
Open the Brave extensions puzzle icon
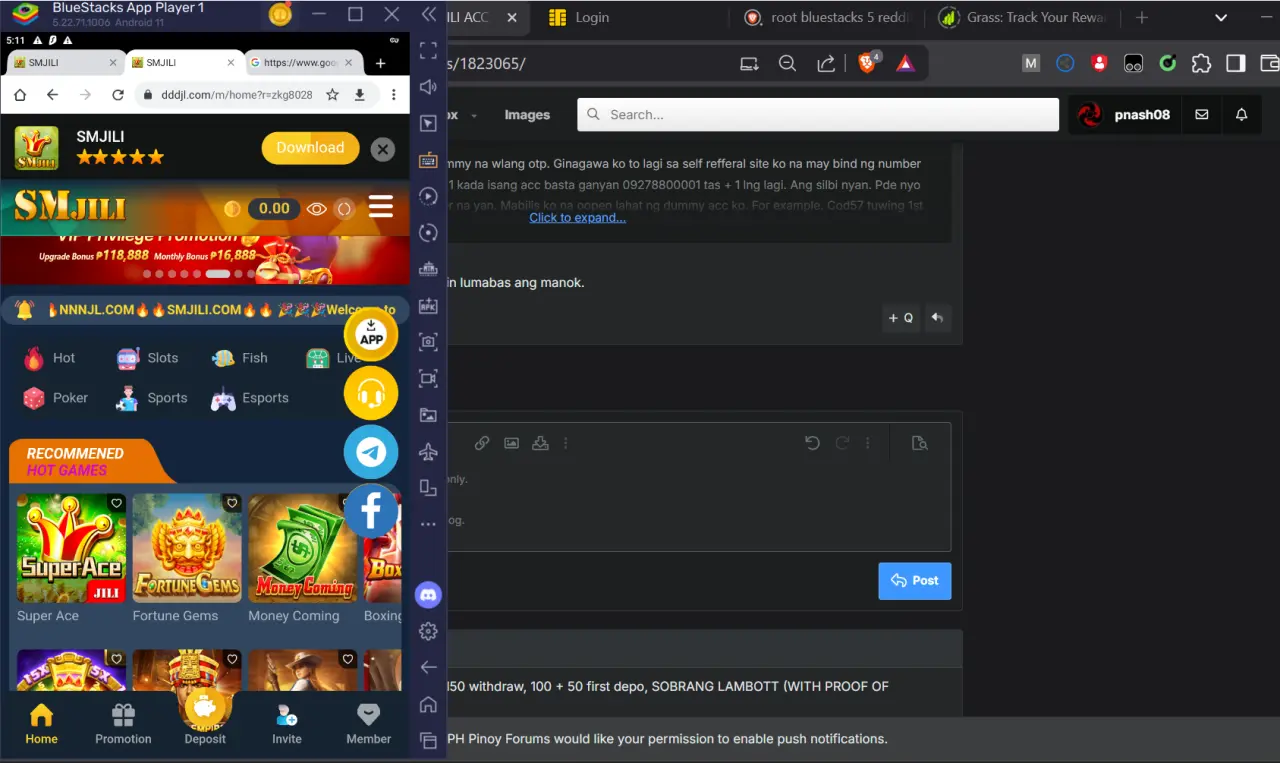point(1202,63)
